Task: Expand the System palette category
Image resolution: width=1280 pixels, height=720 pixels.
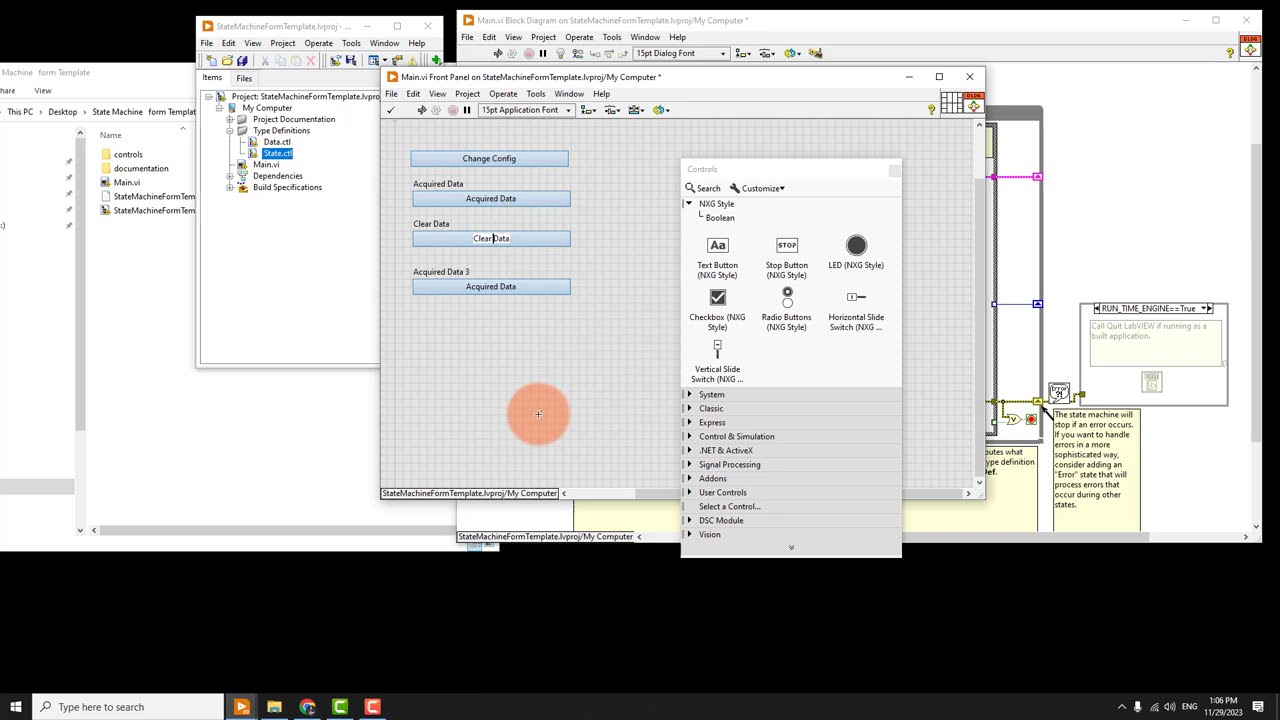Action: [688, 395]
